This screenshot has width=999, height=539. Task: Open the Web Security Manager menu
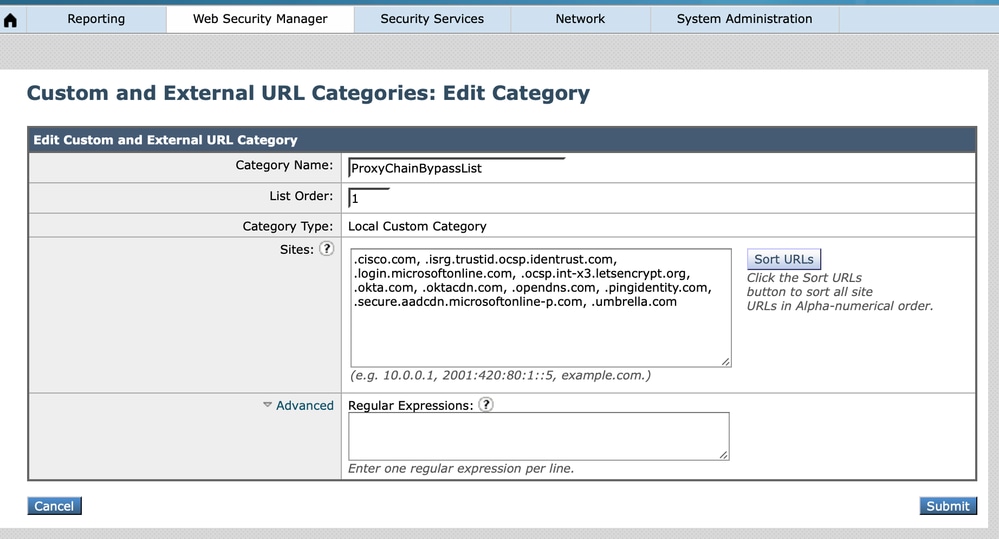point(260,19)
